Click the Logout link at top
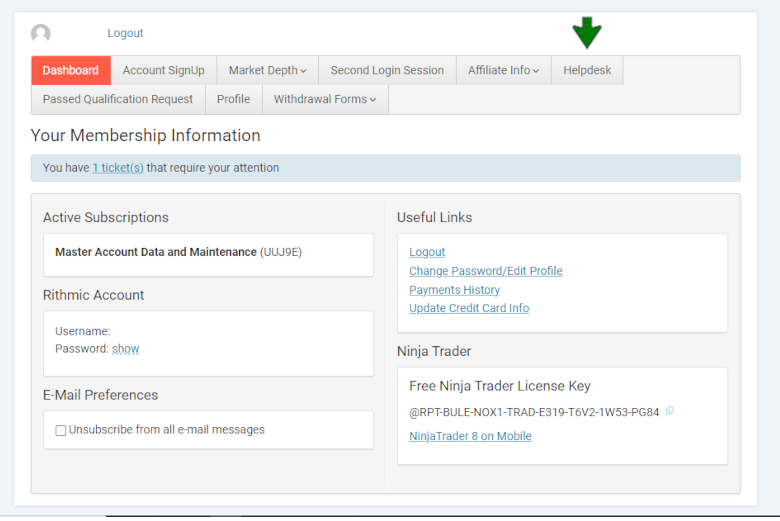 (x=125, y=33)
